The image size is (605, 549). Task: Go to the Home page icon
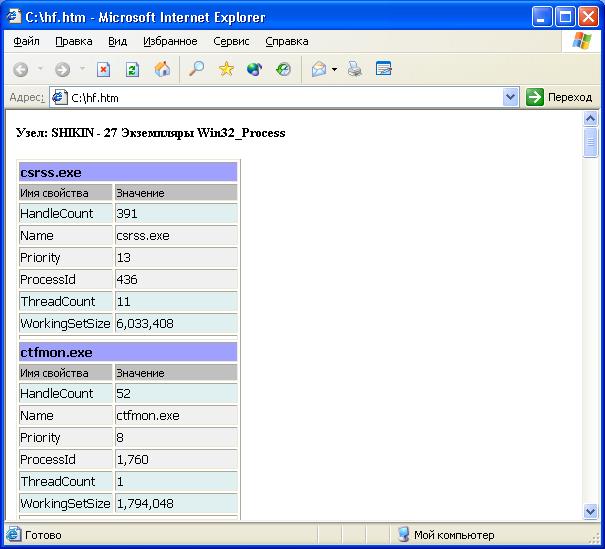click(161, 70)
